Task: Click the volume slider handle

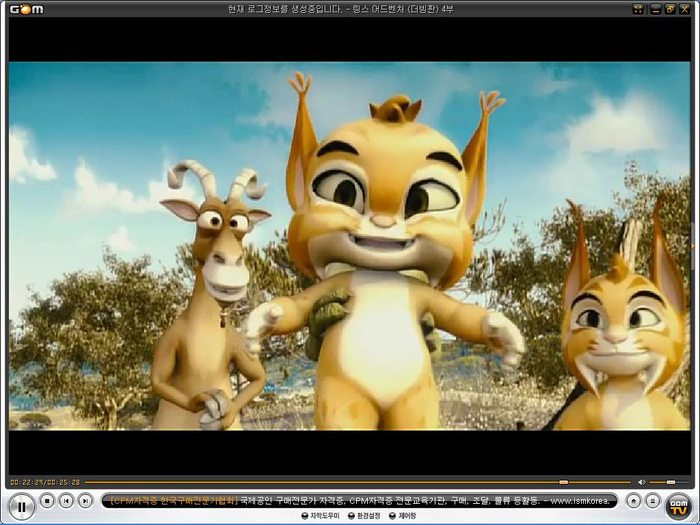Action: pos(671,482)
